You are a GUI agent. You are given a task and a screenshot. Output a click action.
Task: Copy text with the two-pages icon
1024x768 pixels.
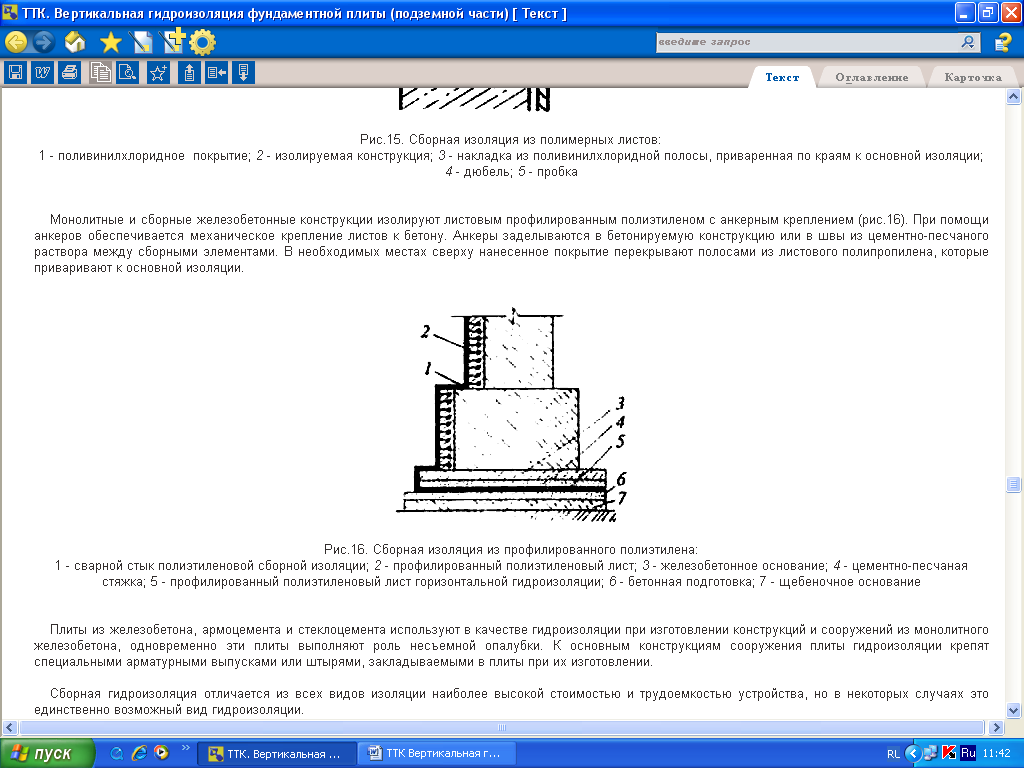coord(101,72)
